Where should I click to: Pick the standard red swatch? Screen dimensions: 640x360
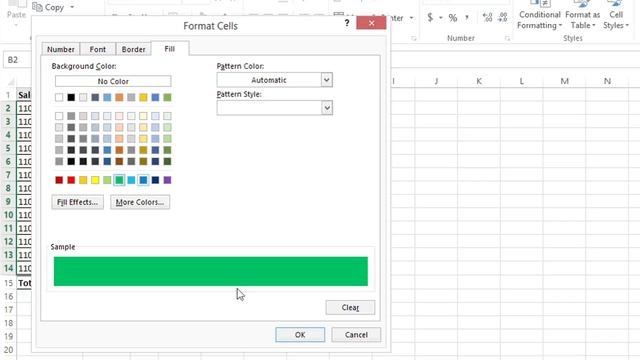[71, 180]
